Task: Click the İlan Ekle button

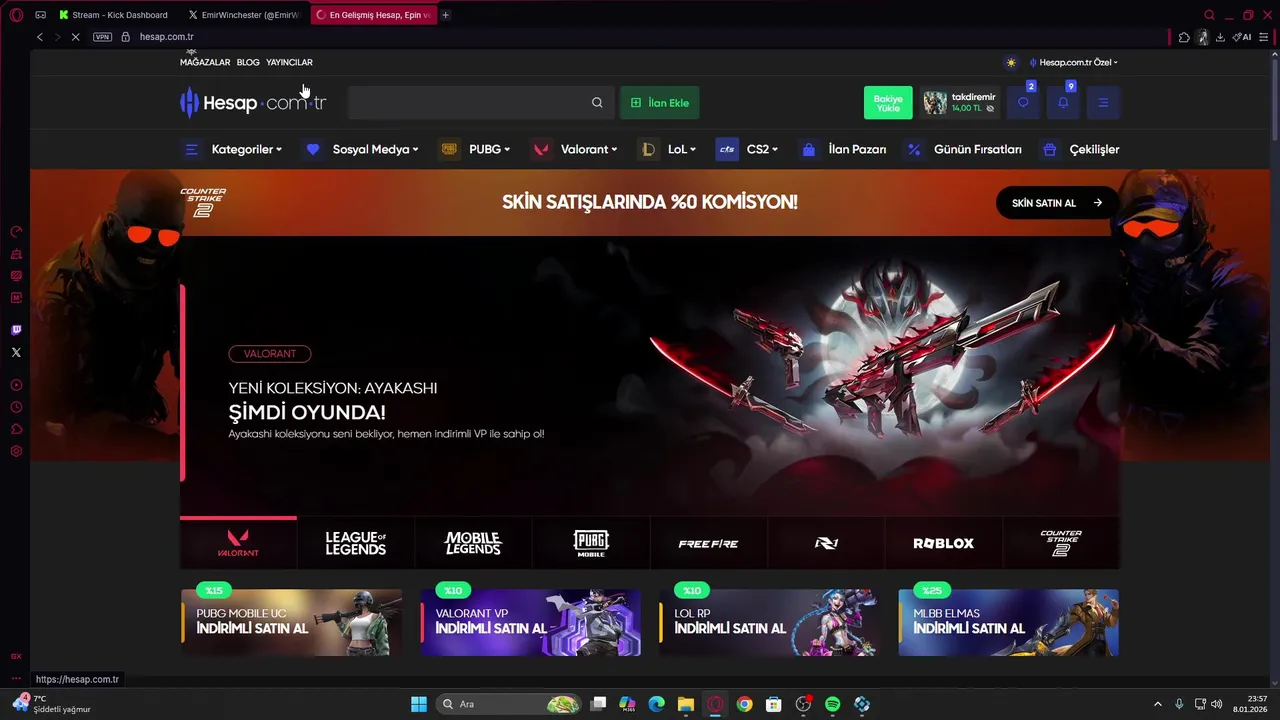Action: click(x=660, y=103)
